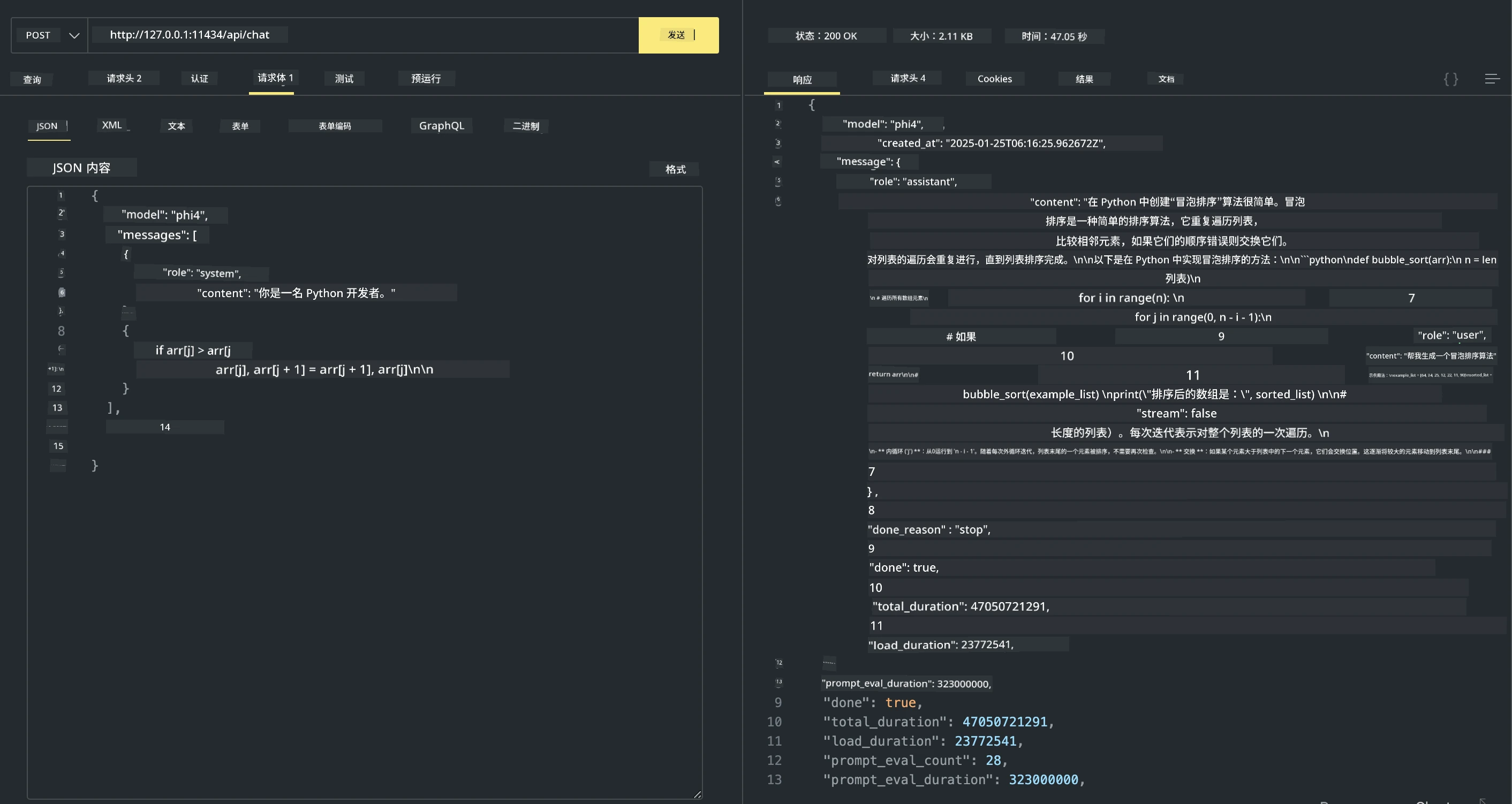Choose the XML body type
This screenshot has height=804, width=1512.
coord(112,125)
